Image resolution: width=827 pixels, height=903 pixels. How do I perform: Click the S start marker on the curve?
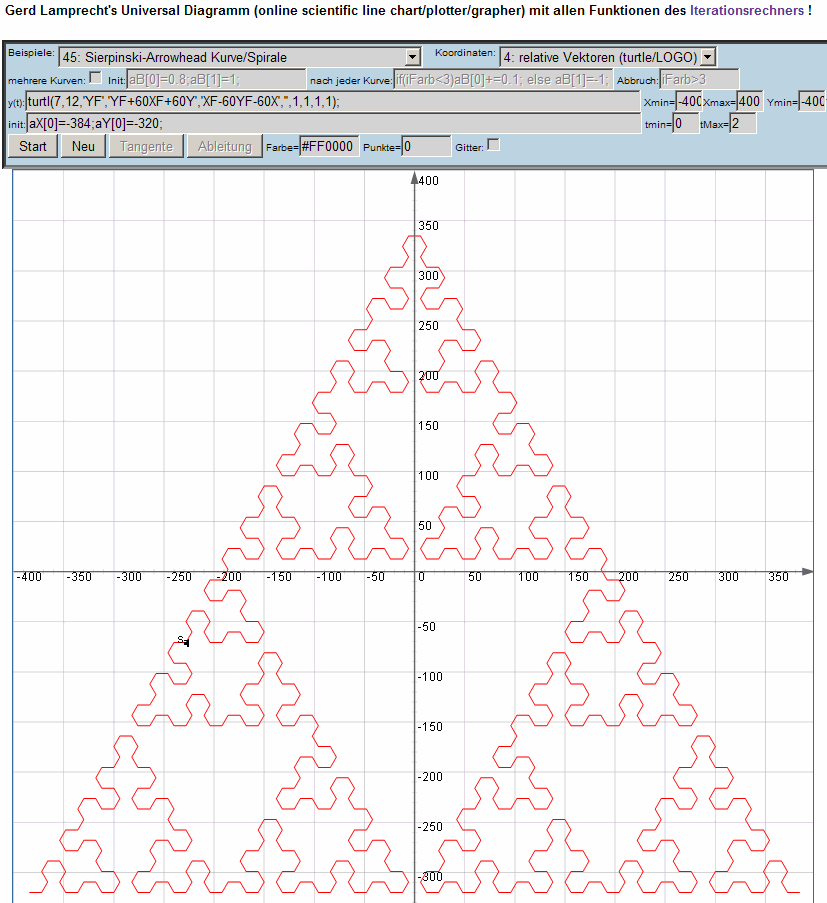coord(183,640)
